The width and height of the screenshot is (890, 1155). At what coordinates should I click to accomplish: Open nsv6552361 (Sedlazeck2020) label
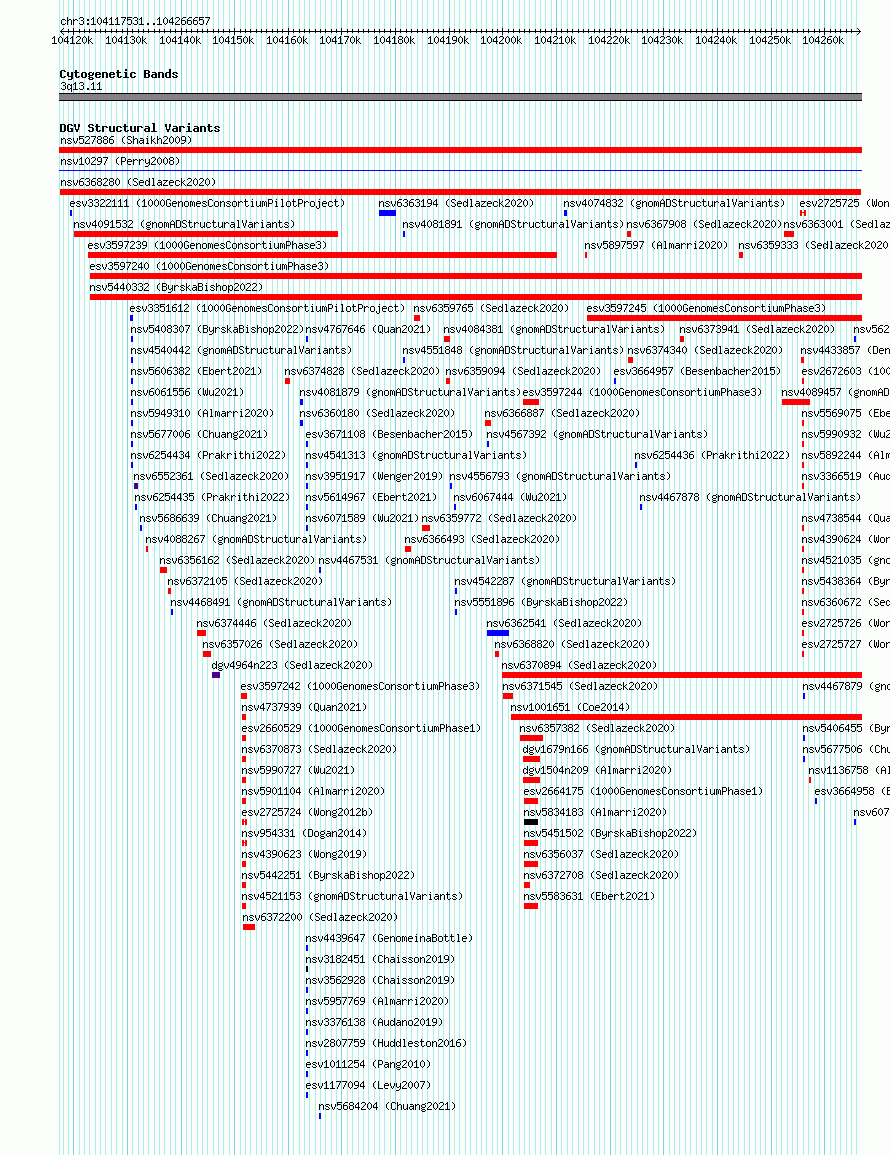coord(211,477)
